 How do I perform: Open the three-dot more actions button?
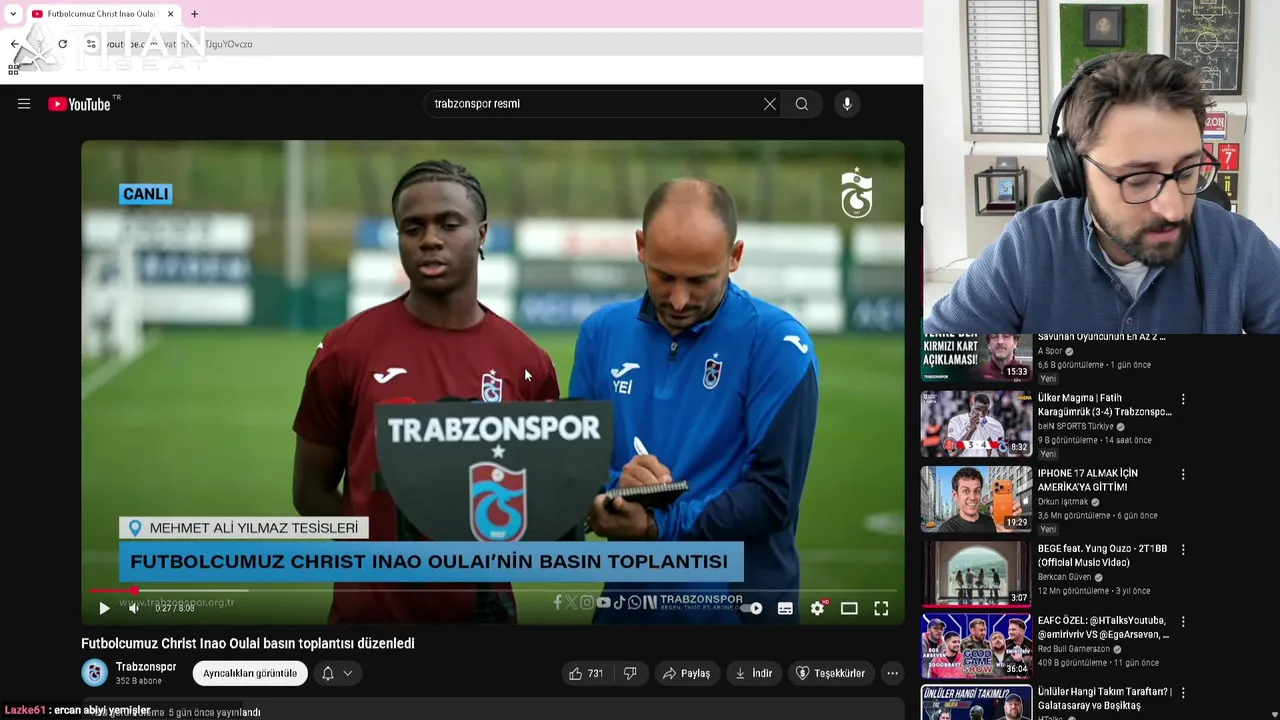(892, 674)
